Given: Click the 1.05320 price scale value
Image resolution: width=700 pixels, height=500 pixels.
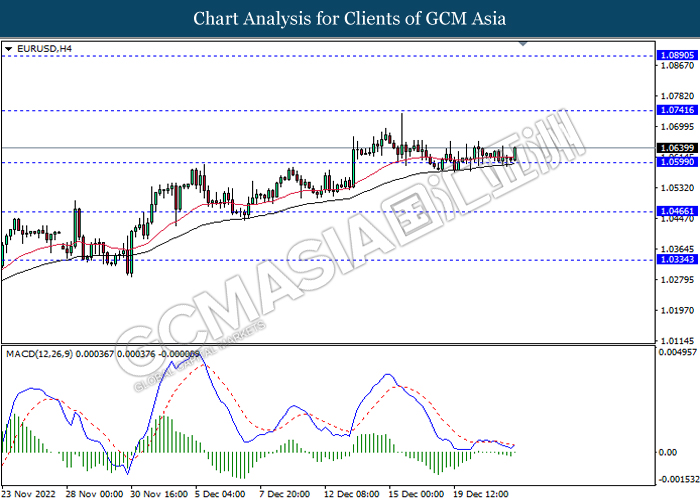Looking at the screenshot, I should tap(677, 188).
